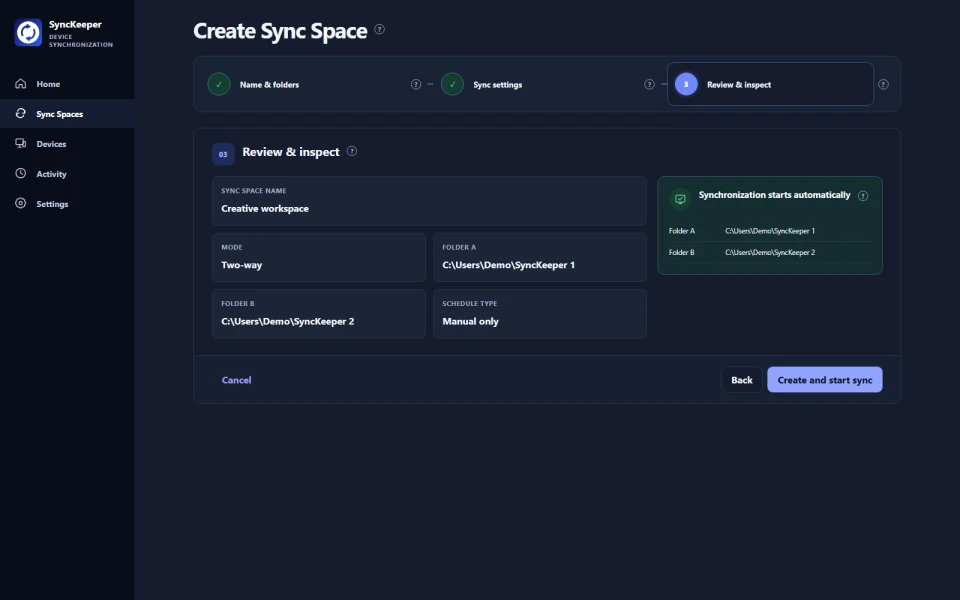Click help icon after Sync settings step
This screenshot has width=960, height=600.
(650, 84)
